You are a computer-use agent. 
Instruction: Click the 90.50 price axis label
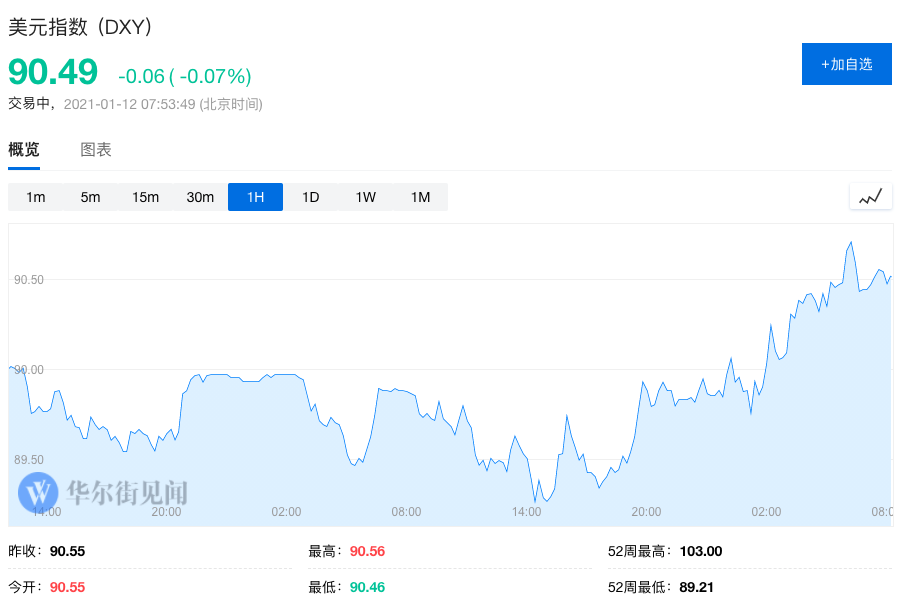point(29,280)
